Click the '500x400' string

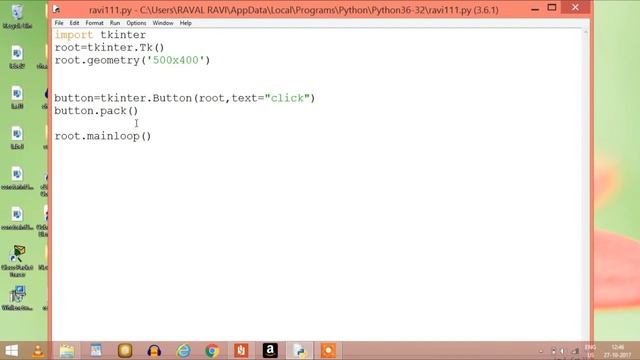click(175, 60)
